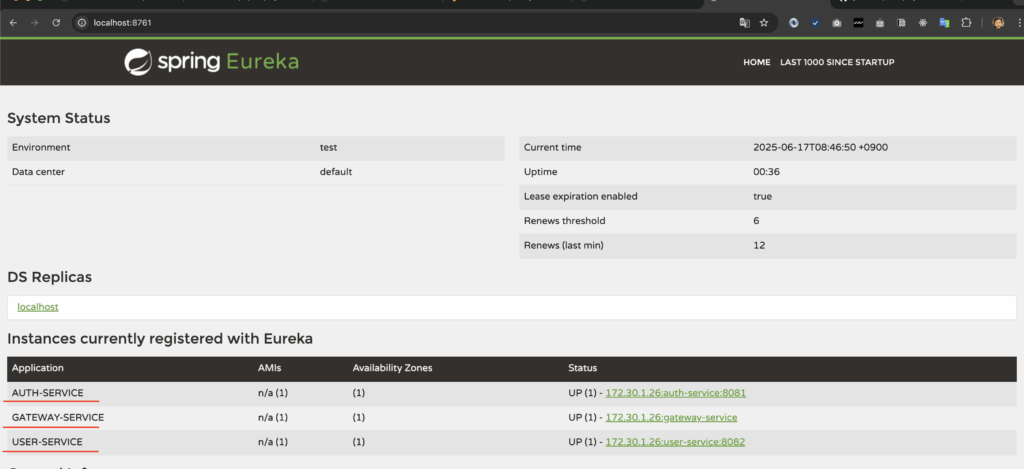Open the user profile avatar
The width and height of the screenshot is (1024, 469).
(x=998, y=23)
